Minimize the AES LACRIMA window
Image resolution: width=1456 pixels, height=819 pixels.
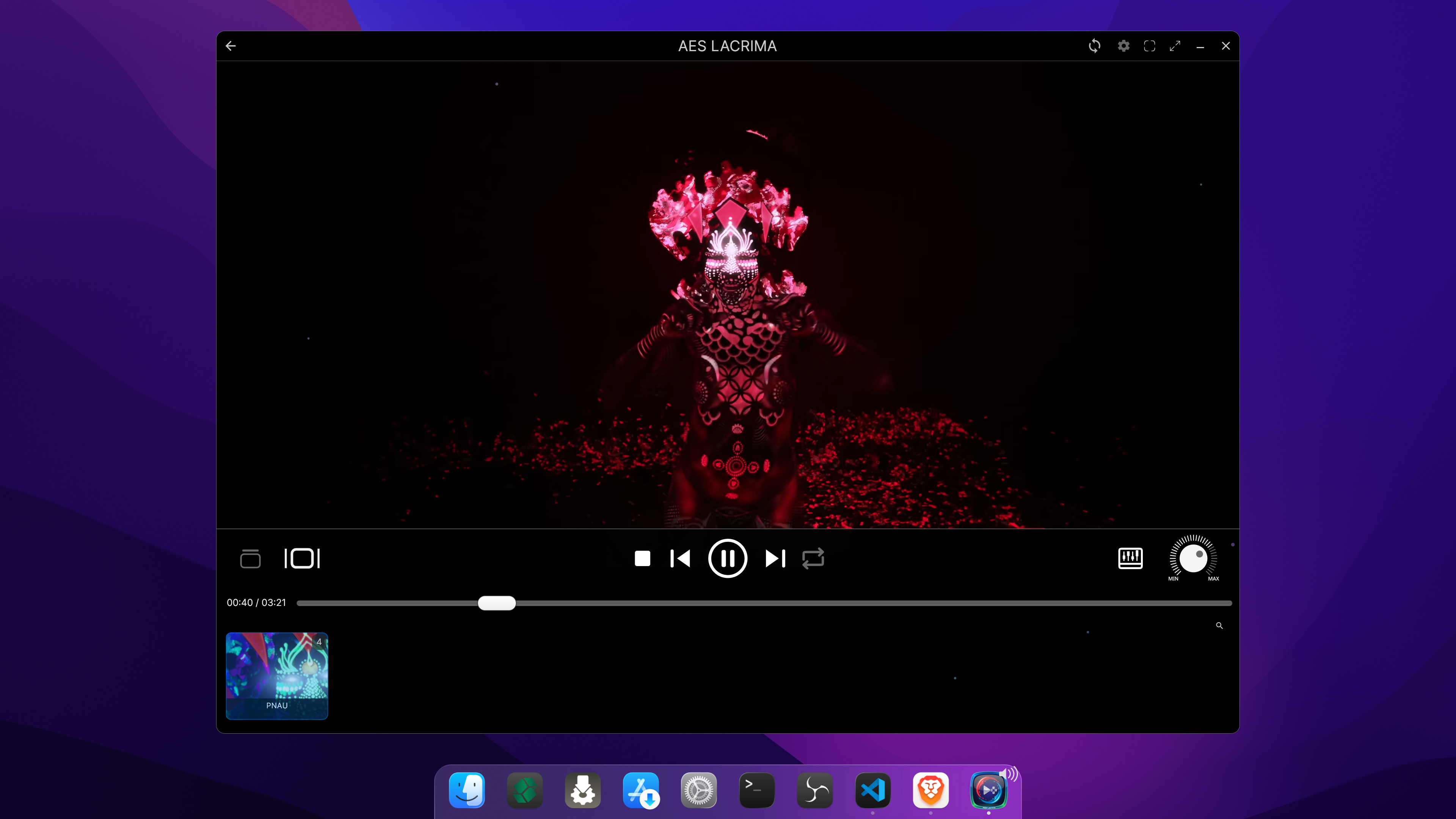tap(1200, 47)
